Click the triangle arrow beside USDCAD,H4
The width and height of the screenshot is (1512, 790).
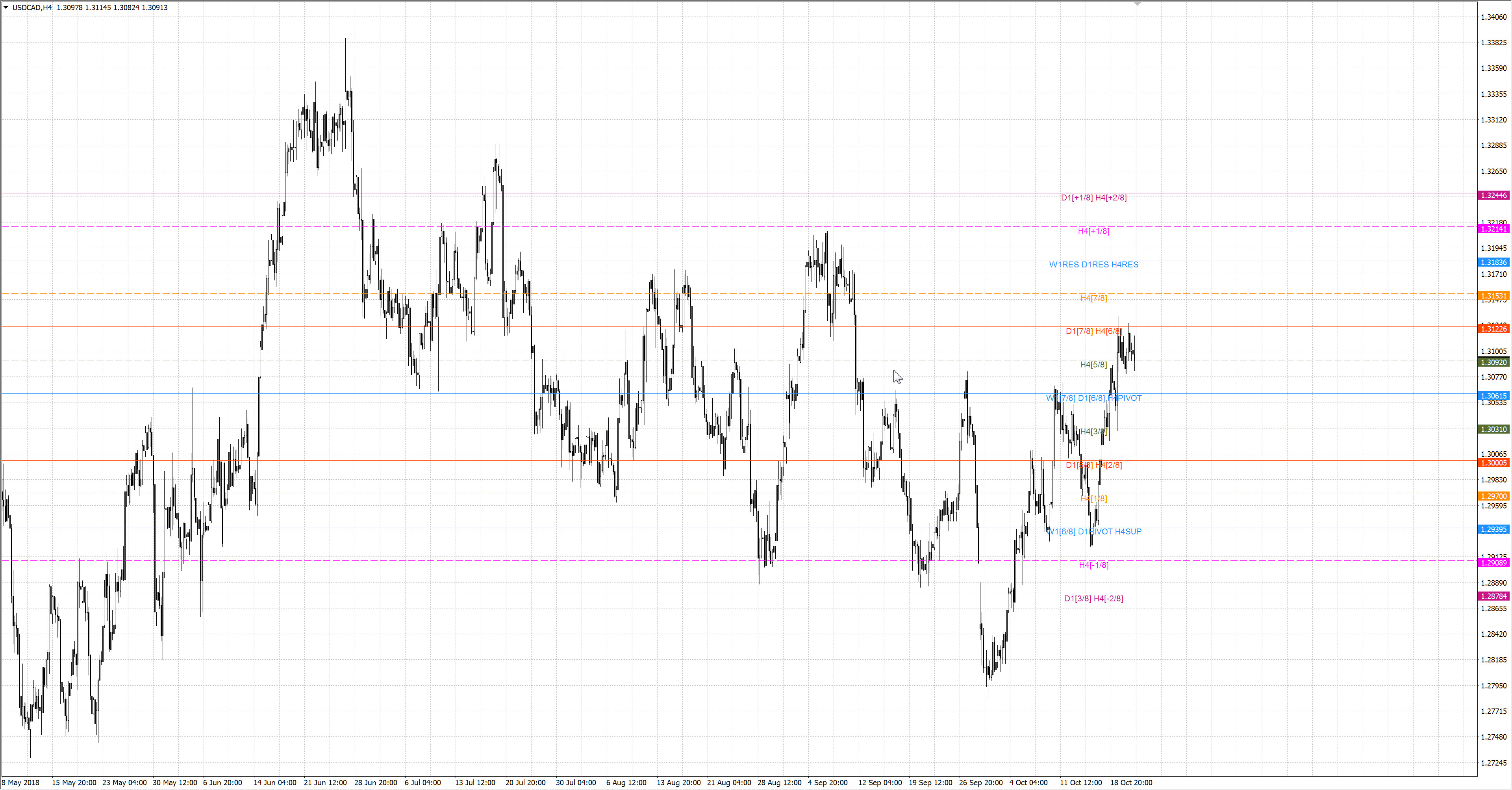[6, 7]
